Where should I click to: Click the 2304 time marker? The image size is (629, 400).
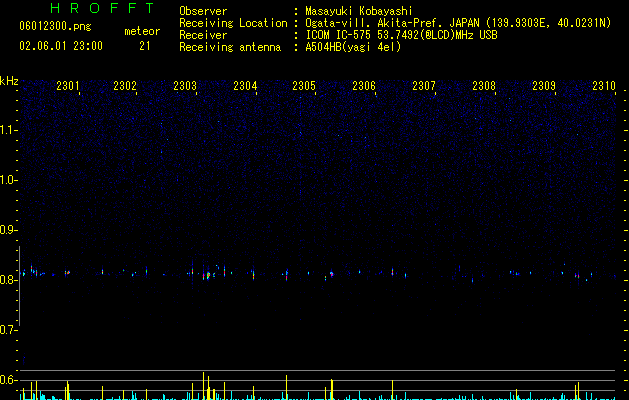245,86
